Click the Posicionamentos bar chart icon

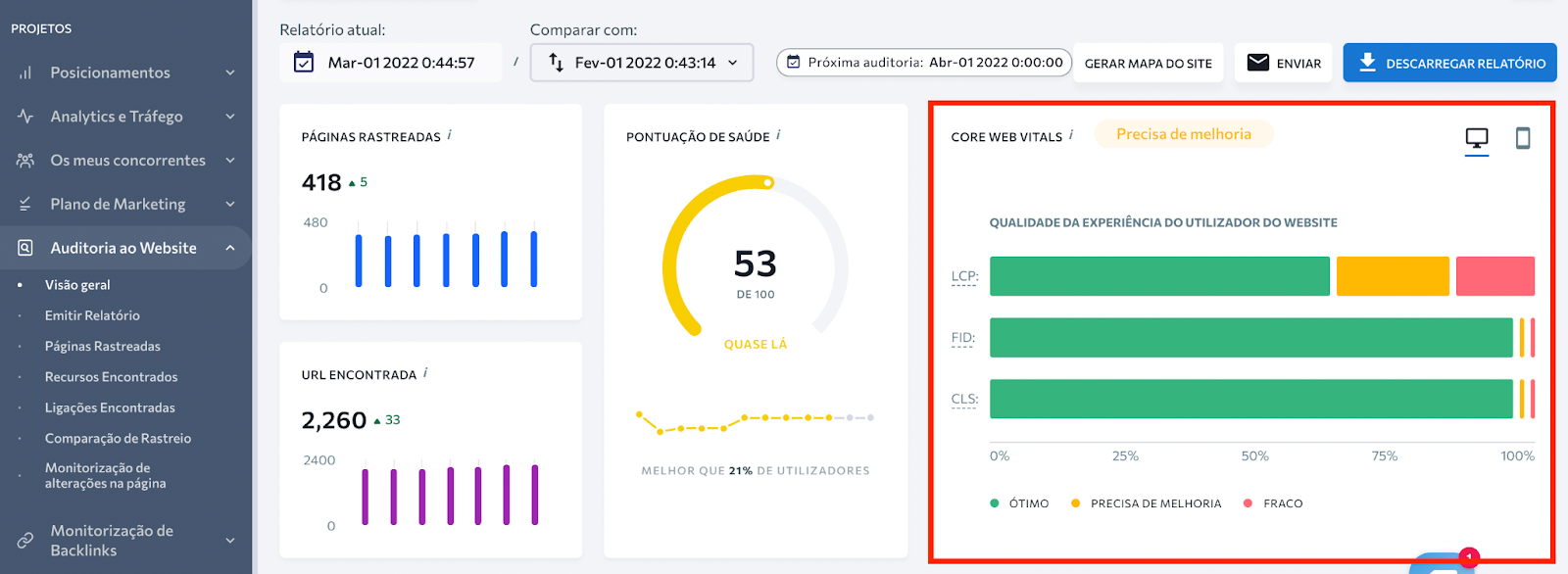click(x=25, y=72)
